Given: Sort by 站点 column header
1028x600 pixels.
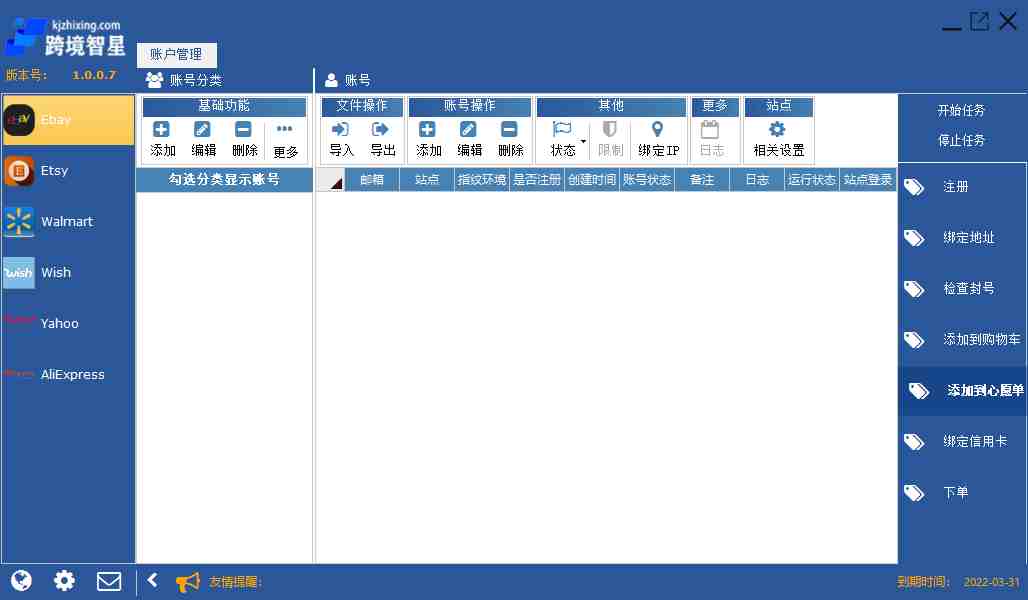Looking at the screenshot, I should point(427,180).
